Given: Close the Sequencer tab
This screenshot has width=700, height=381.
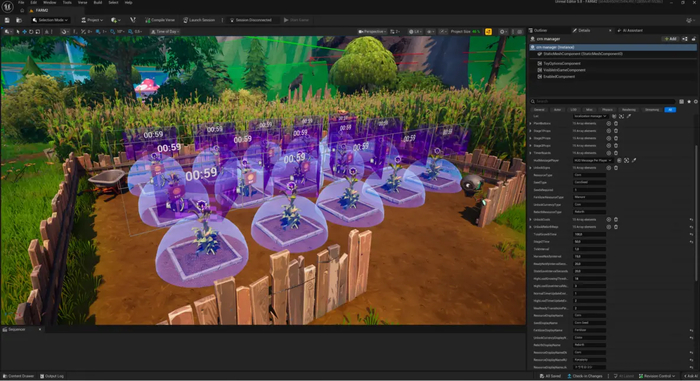Looking at the screenshot, I should pos(40,330).
